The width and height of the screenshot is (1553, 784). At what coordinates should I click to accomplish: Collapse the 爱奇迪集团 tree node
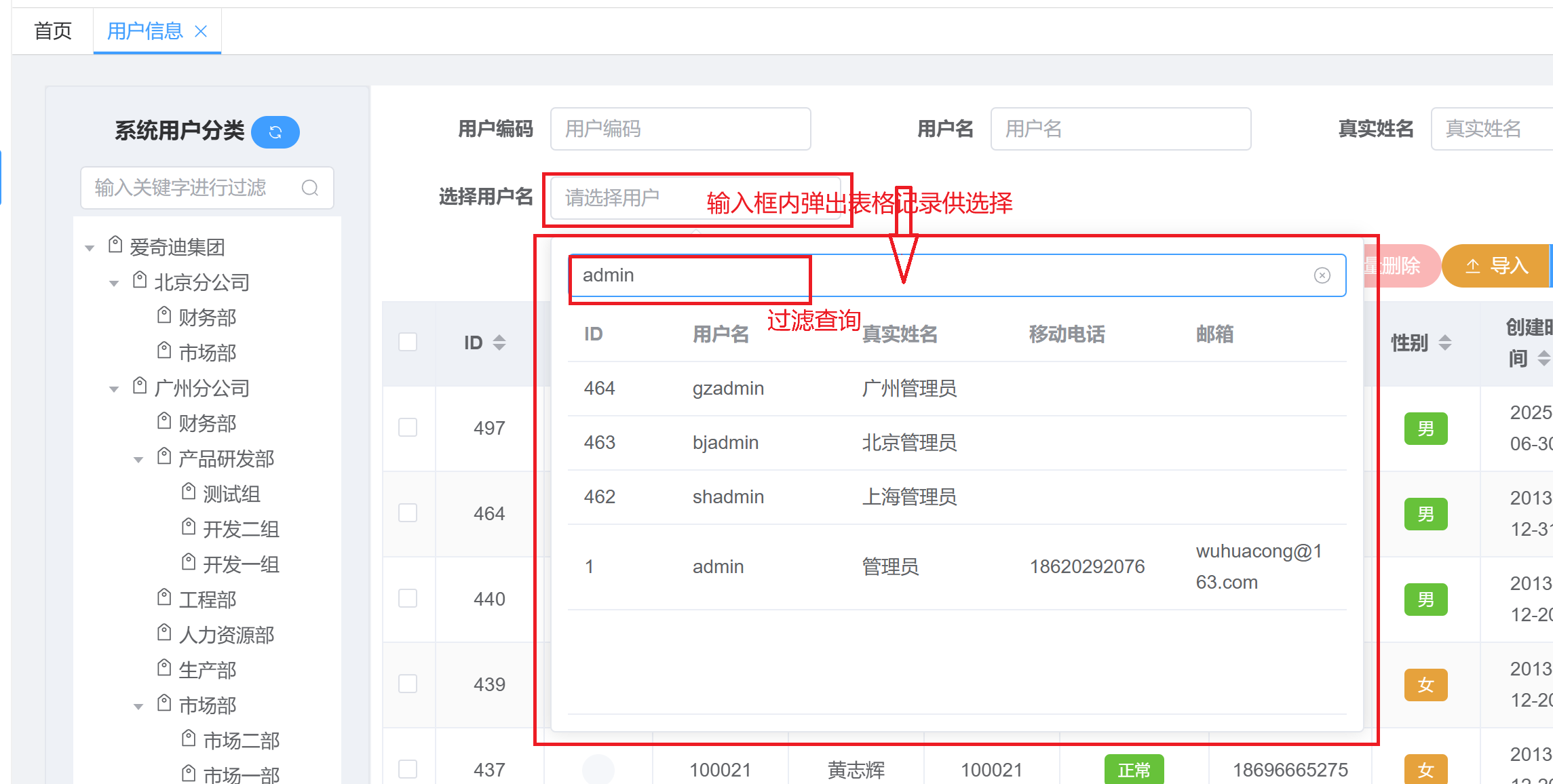pos(90,247)
